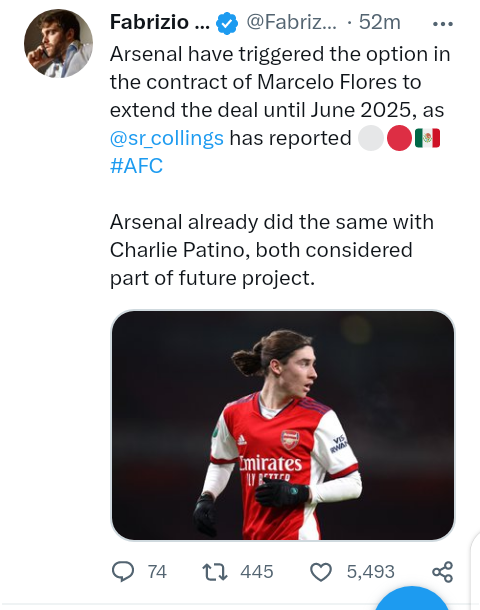Click the 74 replies count
Image resolution: width=480 pixels, height=610 pixels.
[157, 572]
